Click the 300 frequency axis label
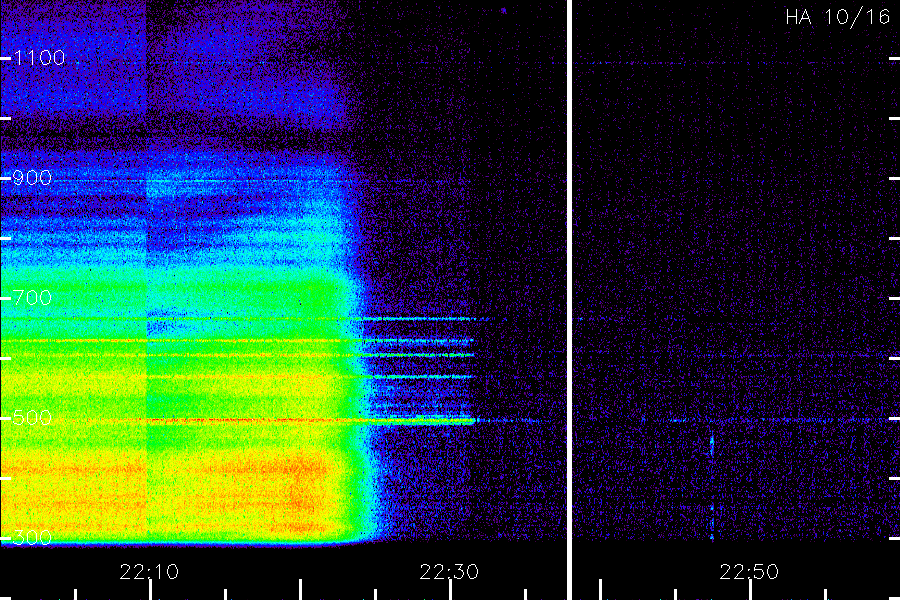Image resolution: width=900 pixels, height=600 pixels. tap(32, 537)
